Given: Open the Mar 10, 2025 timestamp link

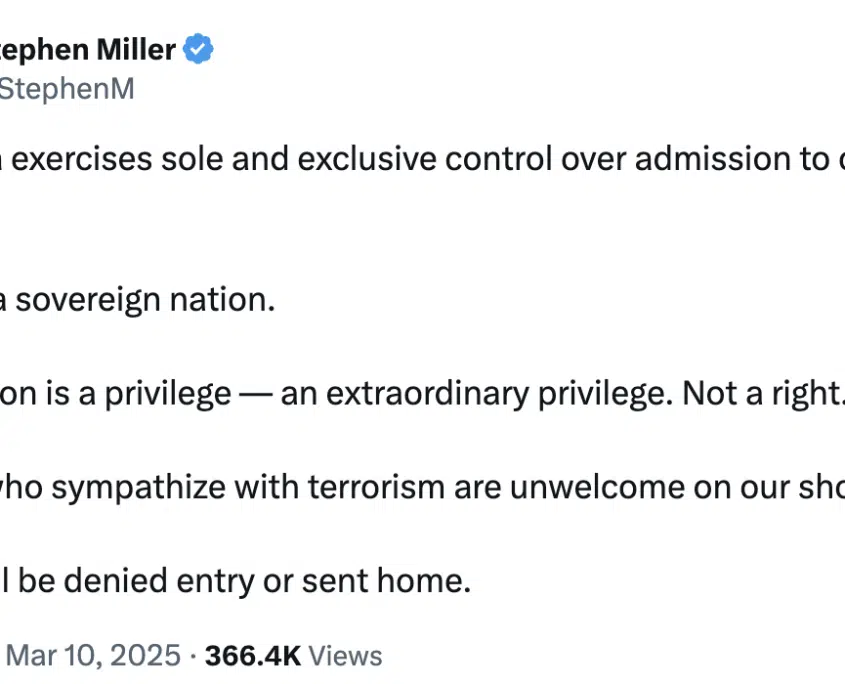Looking at the screenshot, I should click(93, 655).
